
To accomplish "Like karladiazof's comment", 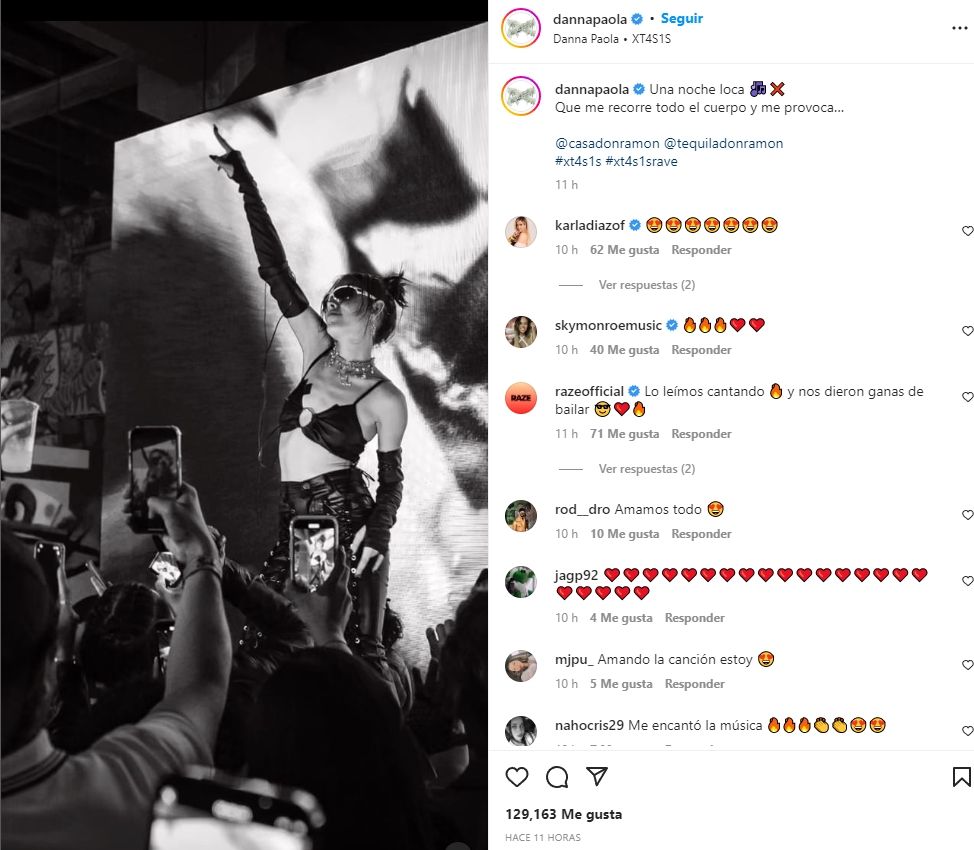I will point(967,231).
